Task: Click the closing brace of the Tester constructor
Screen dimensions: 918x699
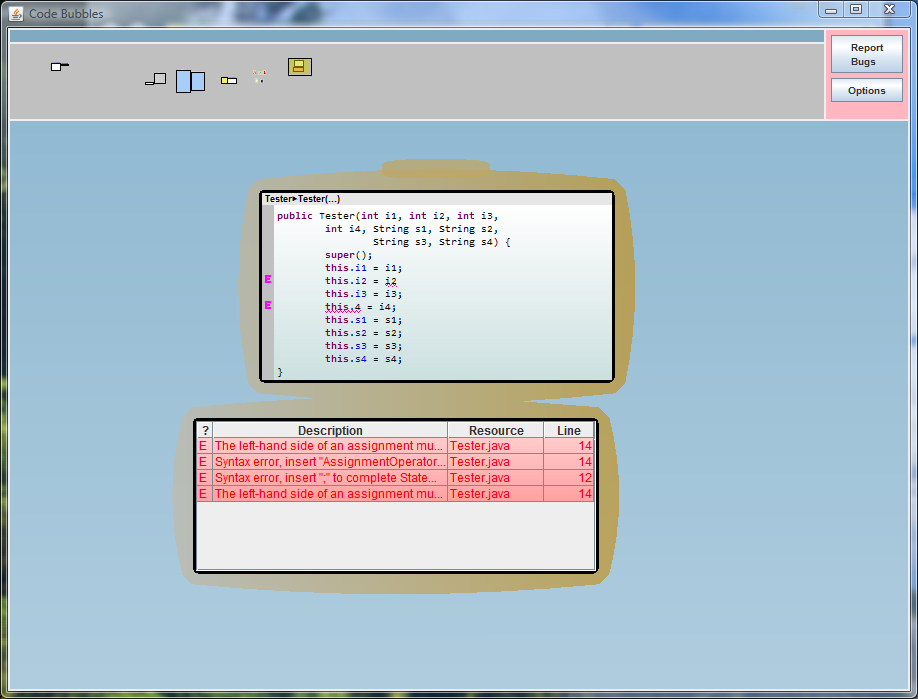Action: (x=280, y=372)
